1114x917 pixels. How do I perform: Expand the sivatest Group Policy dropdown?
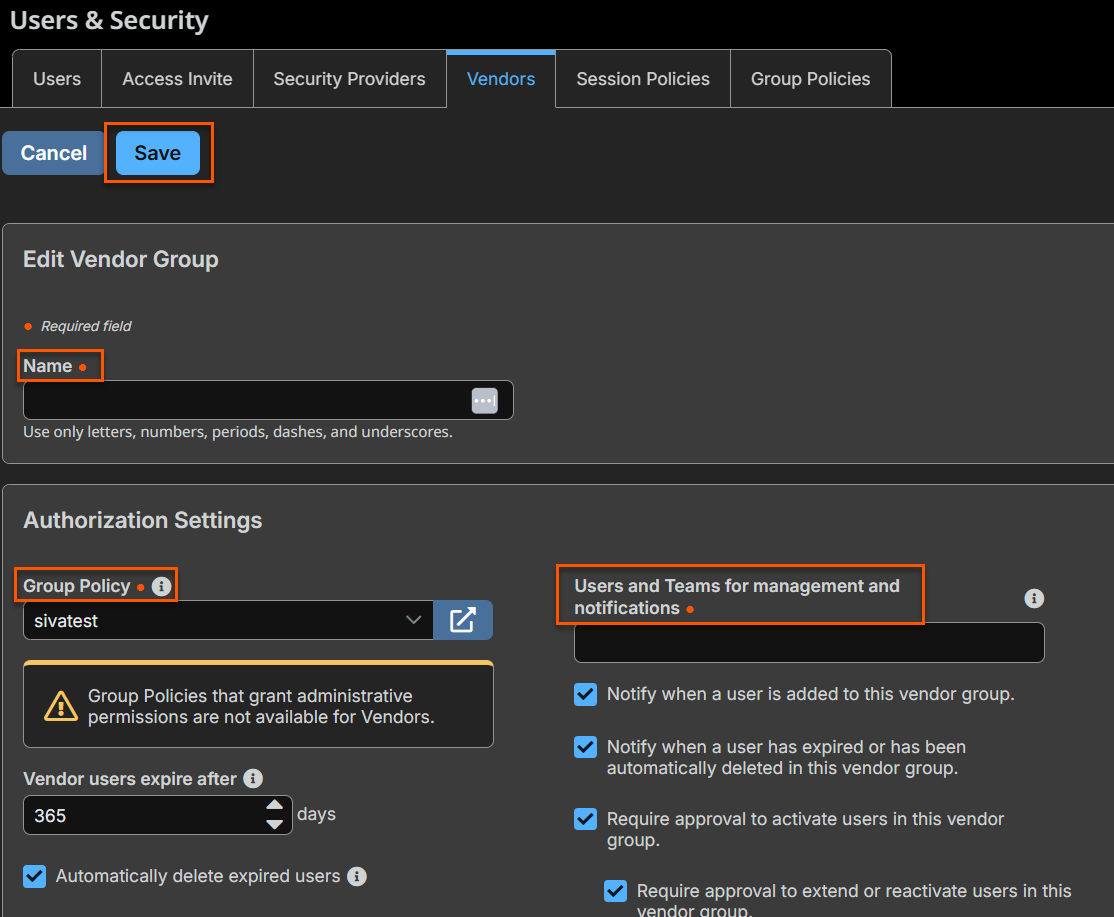tap(228, 620)
